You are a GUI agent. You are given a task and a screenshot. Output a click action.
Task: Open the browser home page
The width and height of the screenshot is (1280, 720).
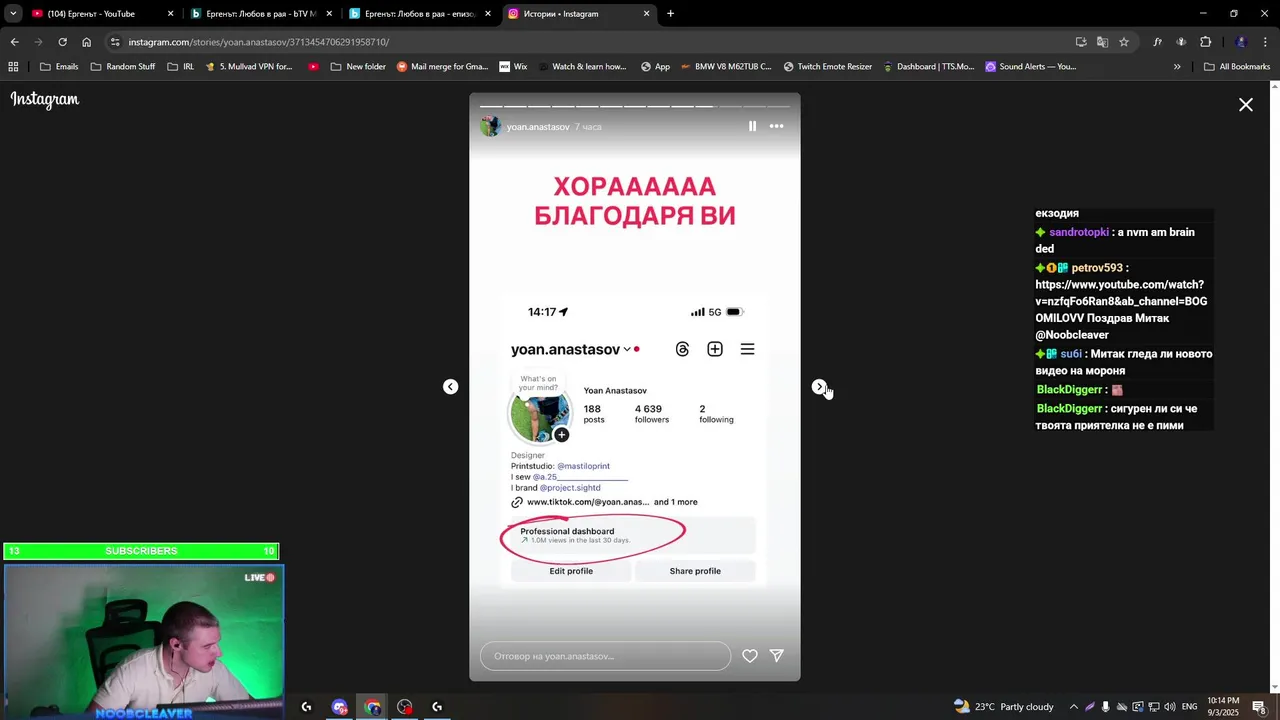pos(86,42)
